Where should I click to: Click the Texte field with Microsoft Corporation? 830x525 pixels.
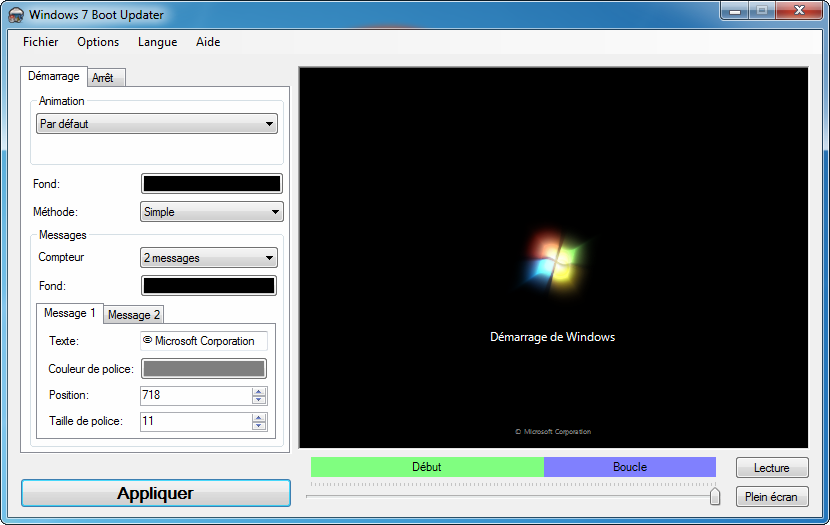point(204,341)
